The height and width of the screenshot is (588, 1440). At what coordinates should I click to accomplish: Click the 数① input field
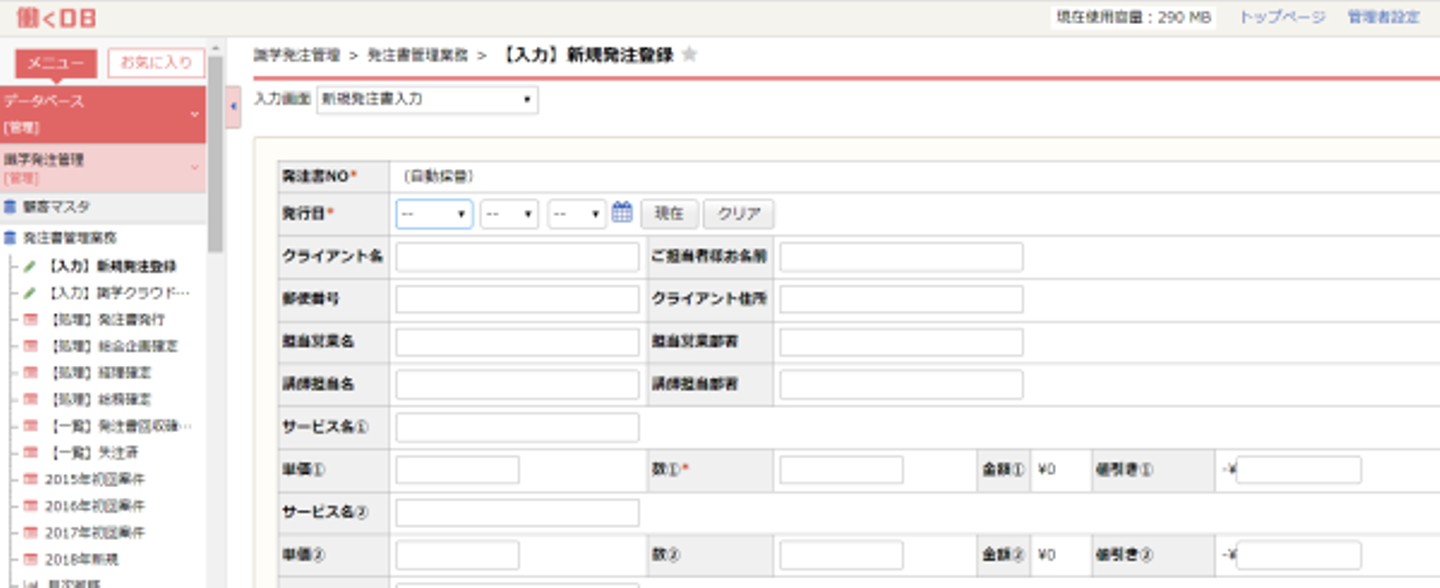[x=841, y=470]
